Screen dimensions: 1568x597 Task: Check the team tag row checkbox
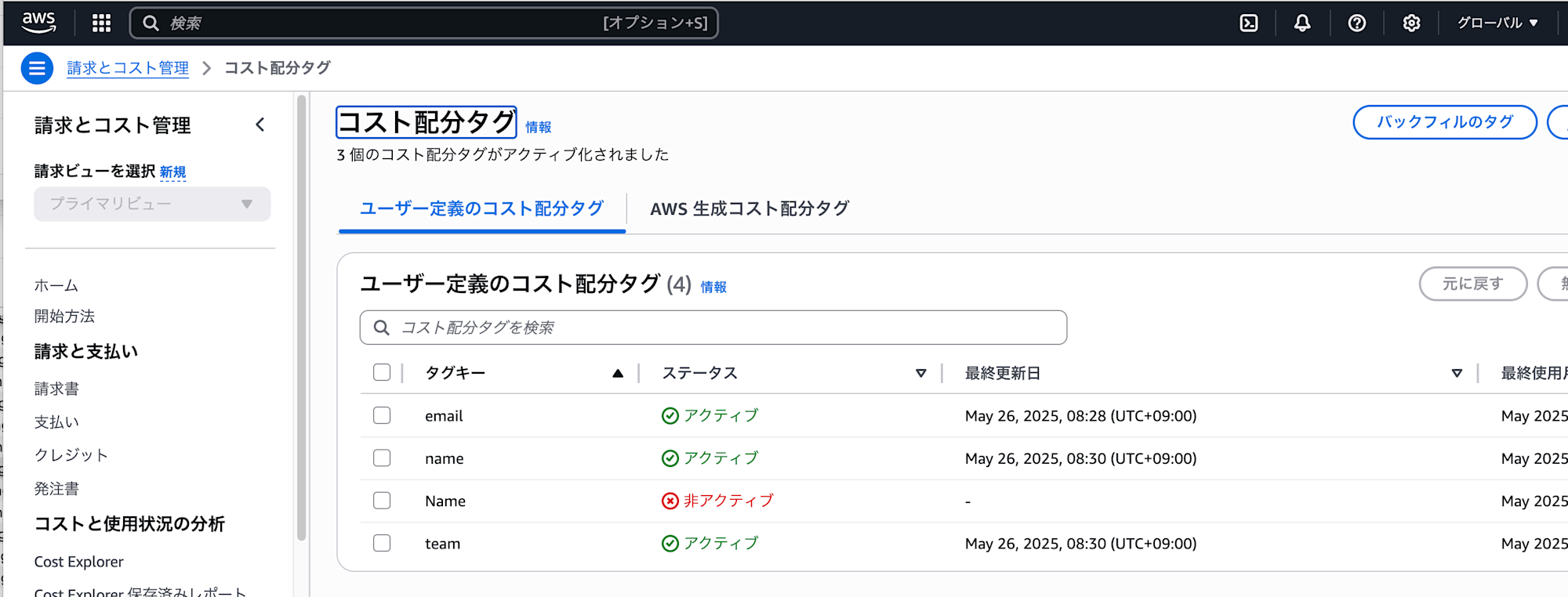pos(382,542)
